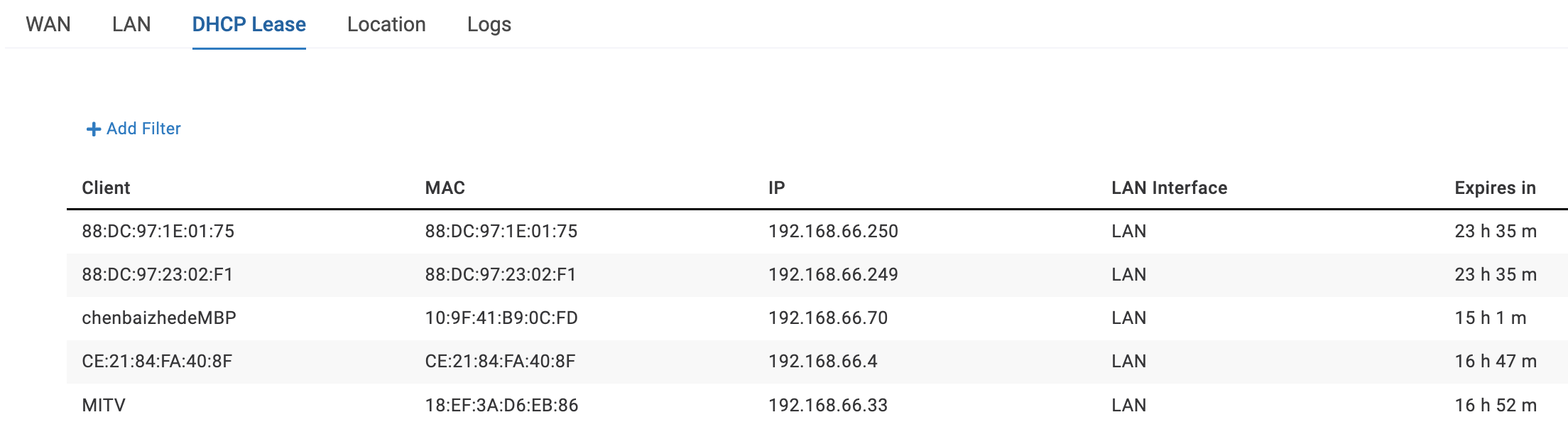Open the LAN tab
1568x422 pixels.
(131, 24)
